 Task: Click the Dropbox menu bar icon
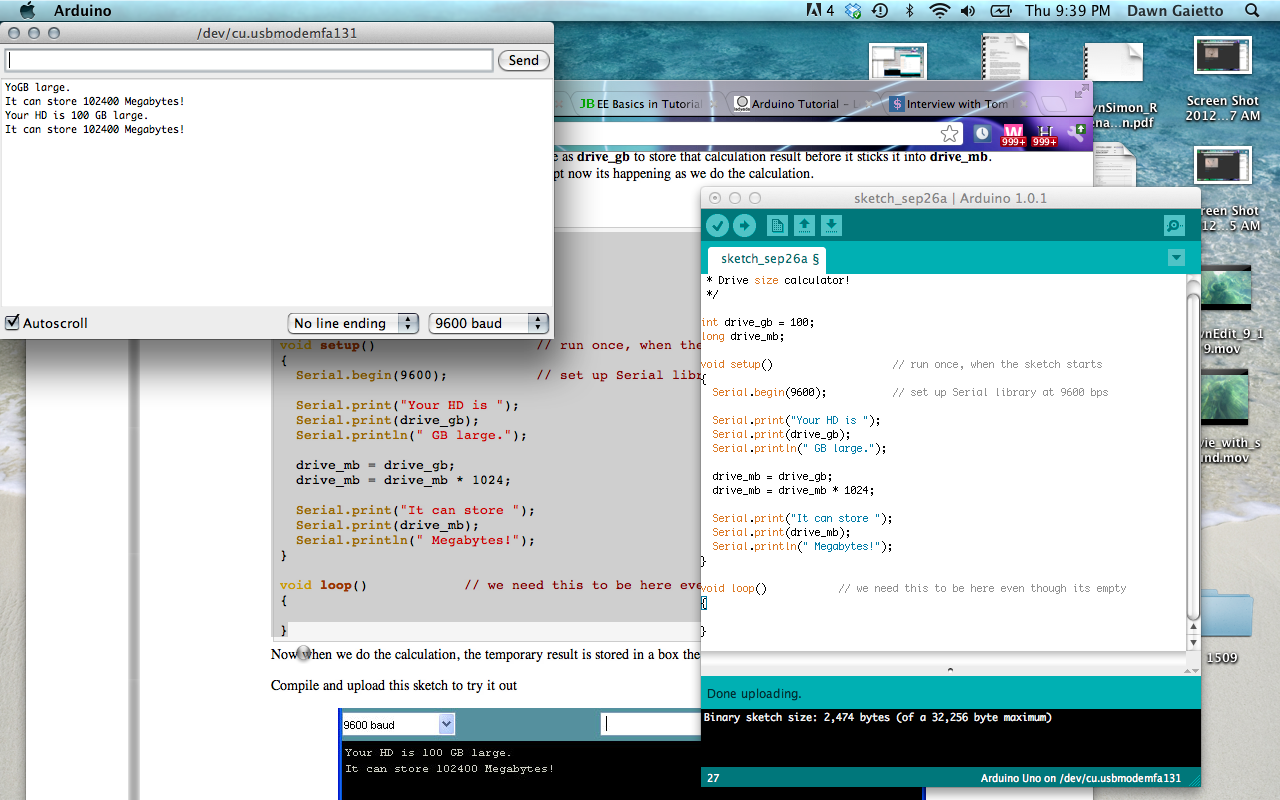click(853, 11)
